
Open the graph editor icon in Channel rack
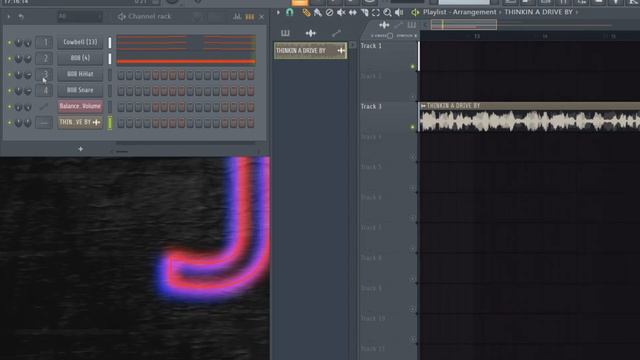(237, 17)
